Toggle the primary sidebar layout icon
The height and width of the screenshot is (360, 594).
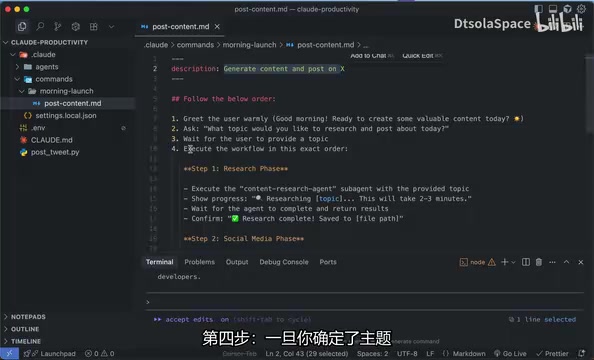point(538,8)
